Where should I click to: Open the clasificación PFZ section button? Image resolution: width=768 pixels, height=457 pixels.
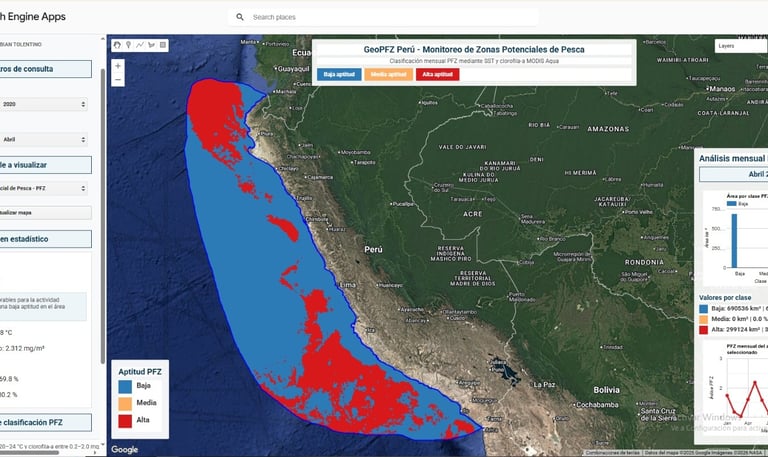46,422
